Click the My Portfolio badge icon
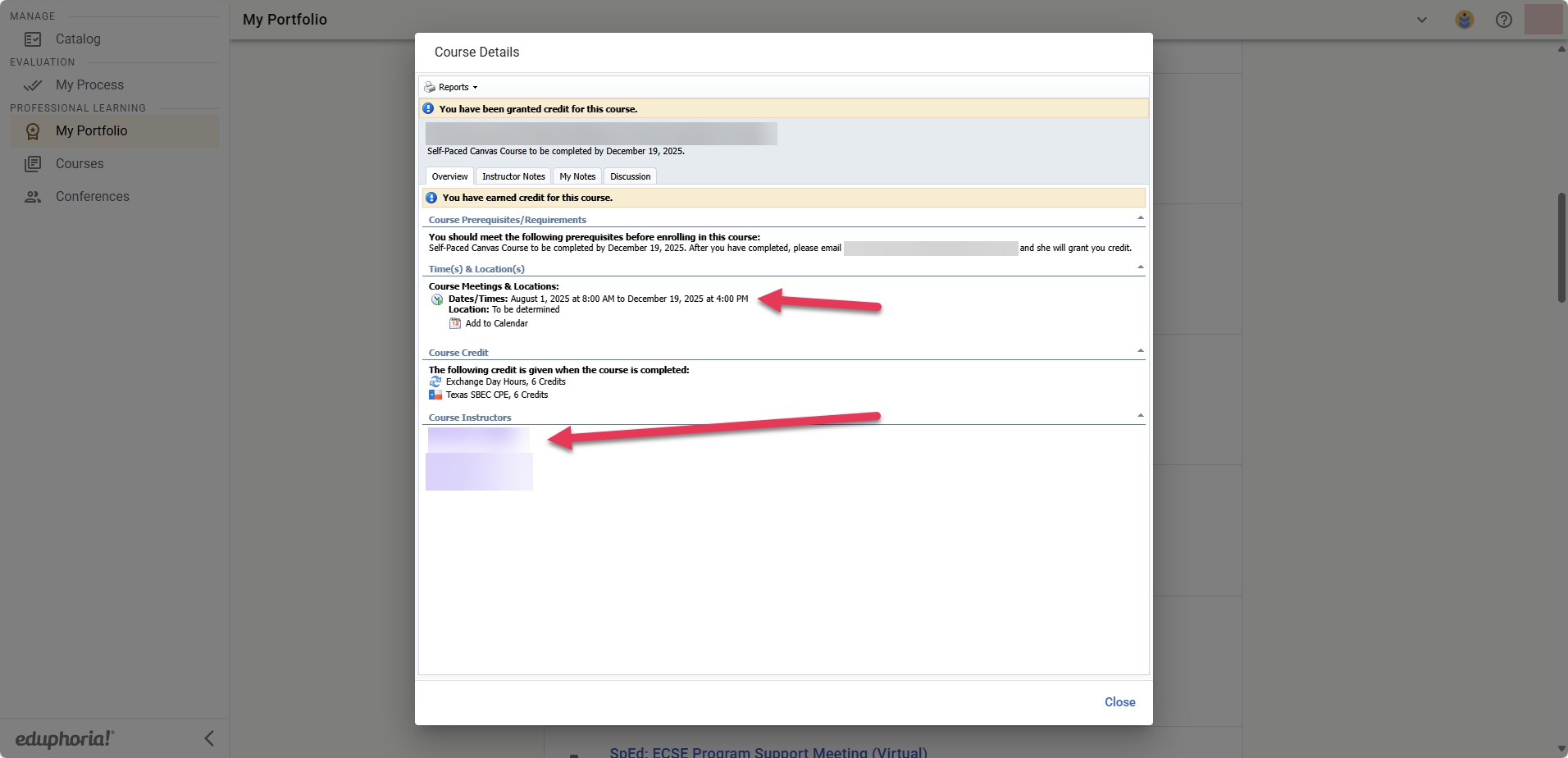Screen dimensions: 1568x758 point(33,131)
